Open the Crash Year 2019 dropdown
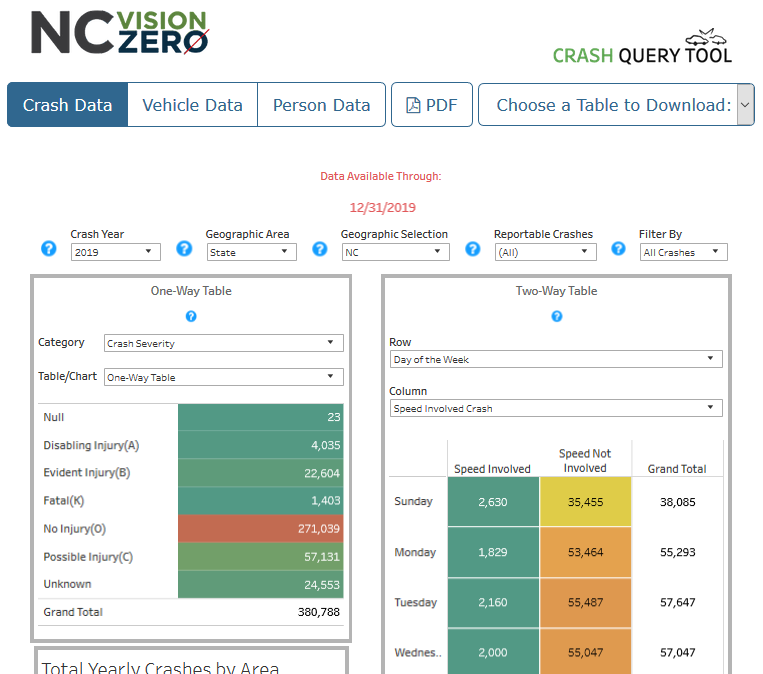 pos(115,253)
